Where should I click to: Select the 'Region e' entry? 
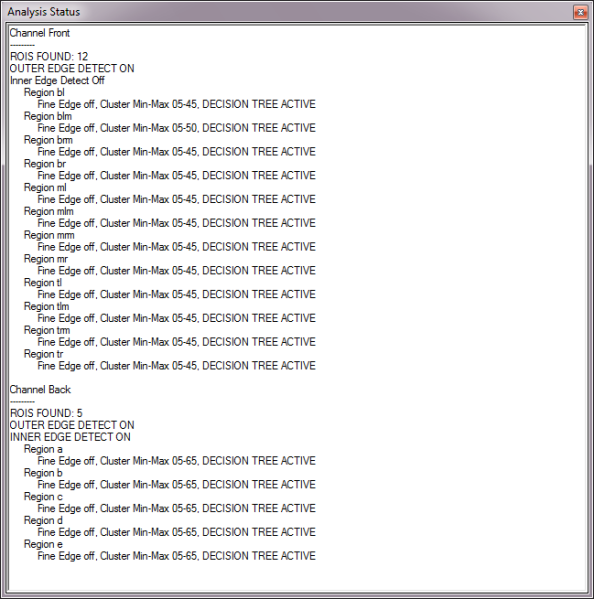[x=43, y=544]
